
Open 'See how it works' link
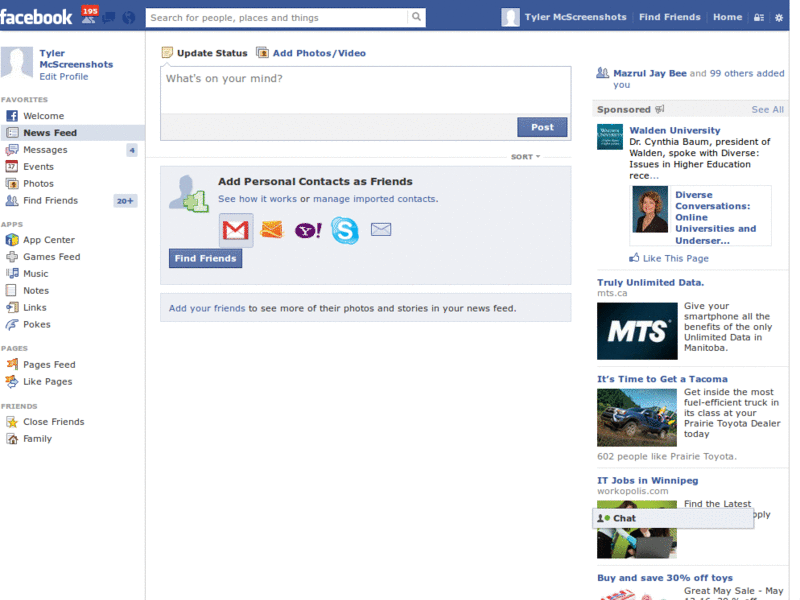coord(258,199)
